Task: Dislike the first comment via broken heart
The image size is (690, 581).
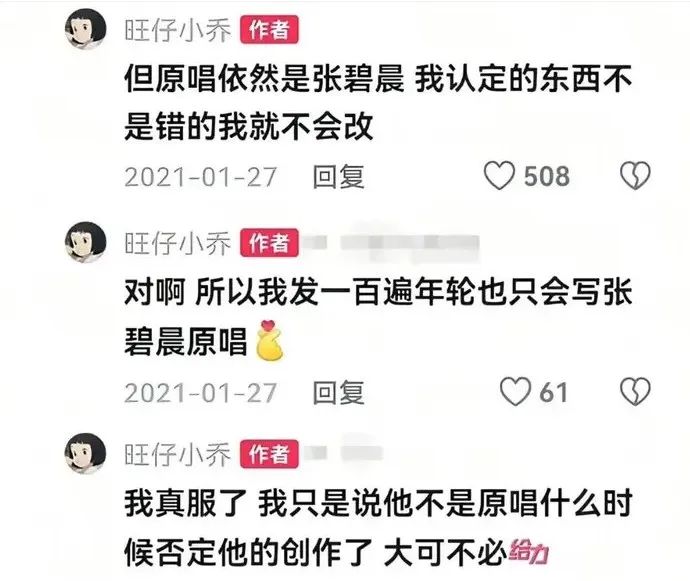Action: (635, 176)
